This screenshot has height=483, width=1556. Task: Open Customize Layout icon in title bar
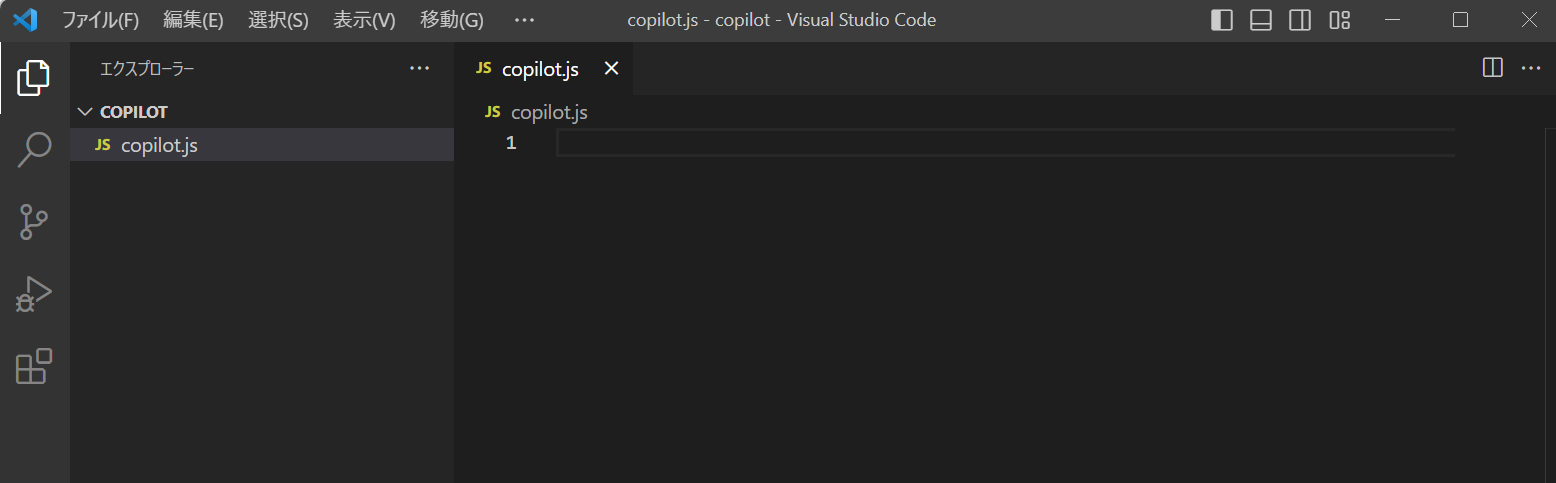(1340, 20)
